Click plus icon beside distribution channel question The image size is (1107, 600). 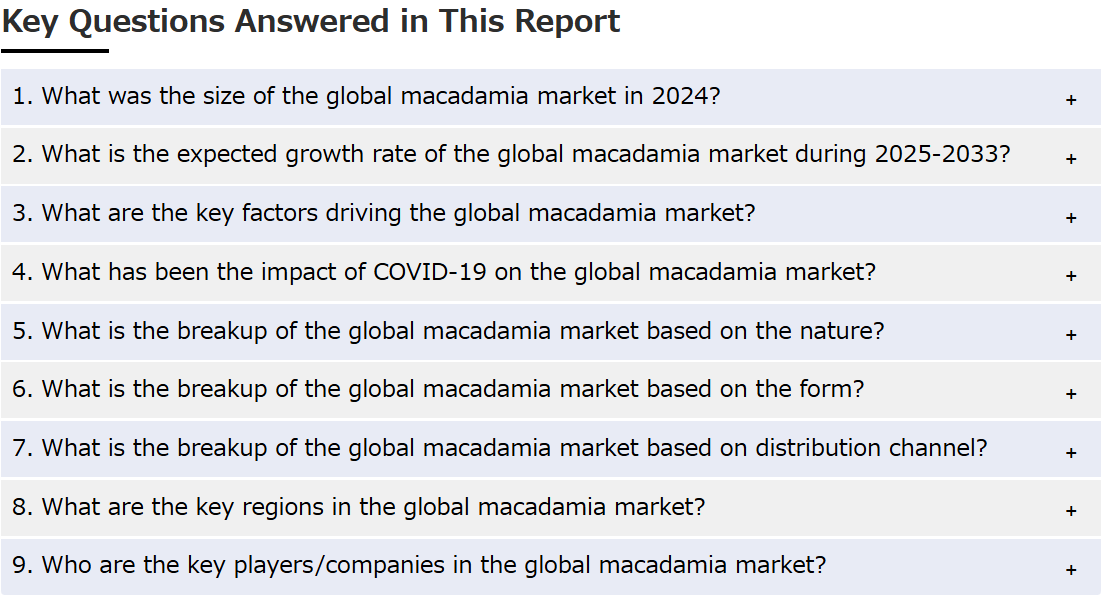coord(1071,452)
